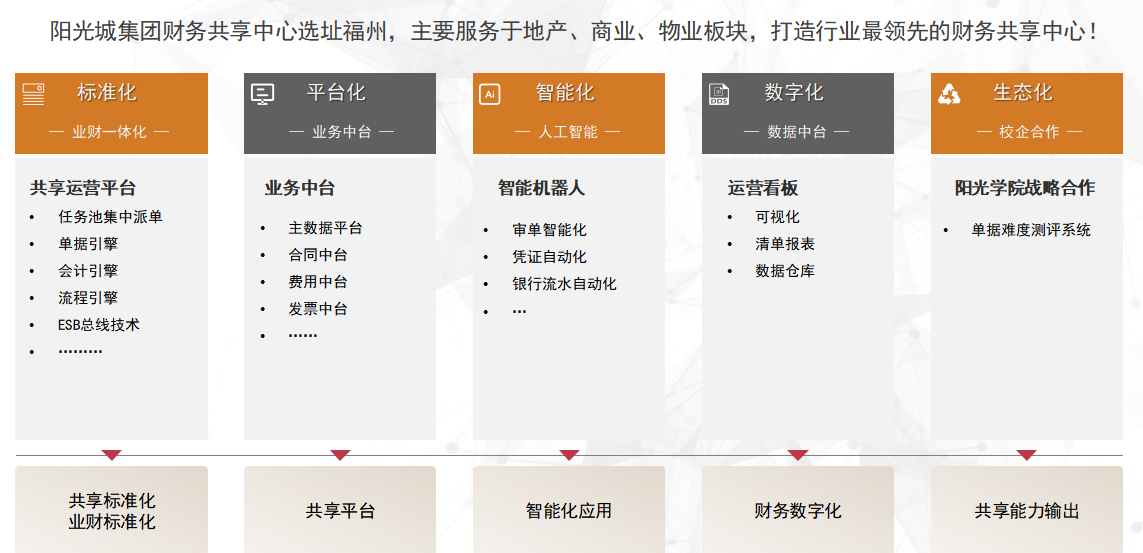Click the 标准化 server icon
The width and height of the screenshot is (1143, 553).
34,94
